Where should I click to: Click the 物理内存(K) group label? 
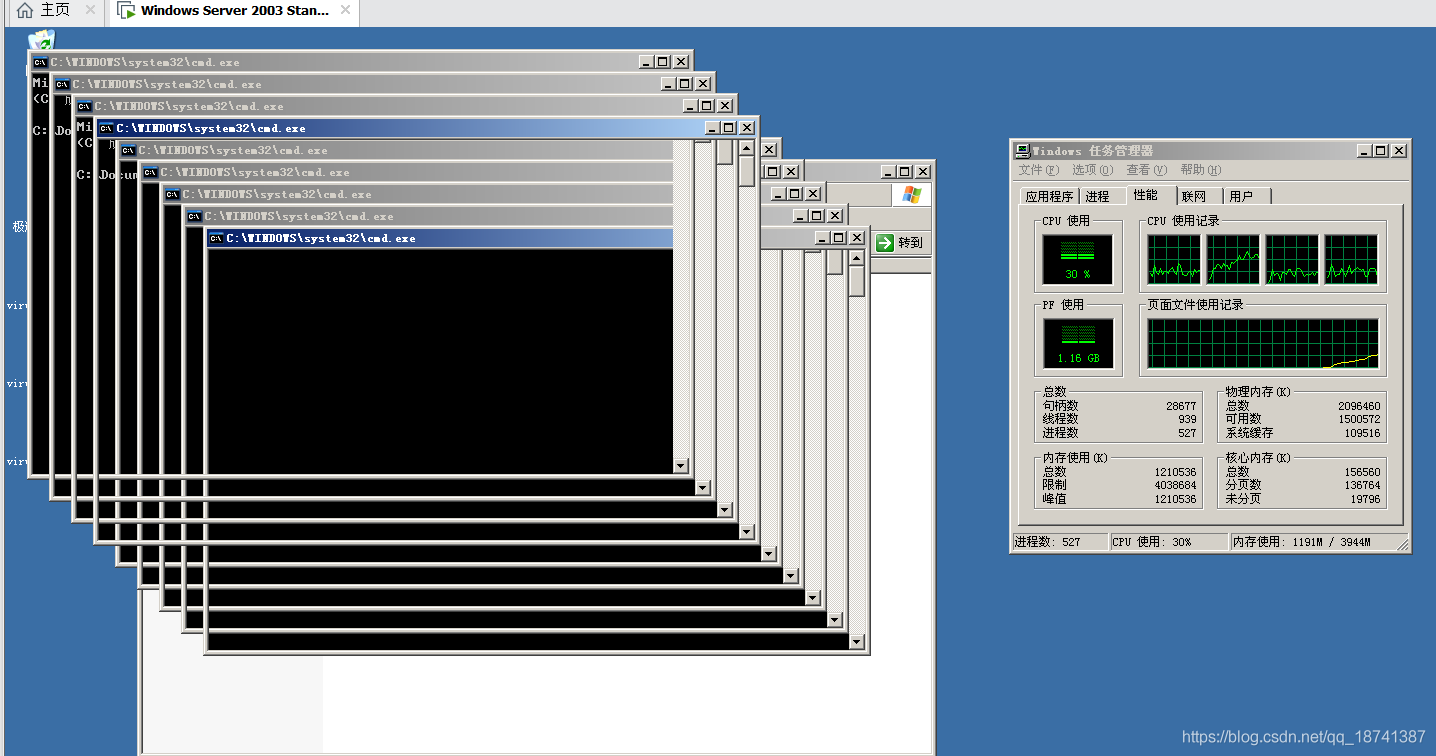click(1257, 392)
